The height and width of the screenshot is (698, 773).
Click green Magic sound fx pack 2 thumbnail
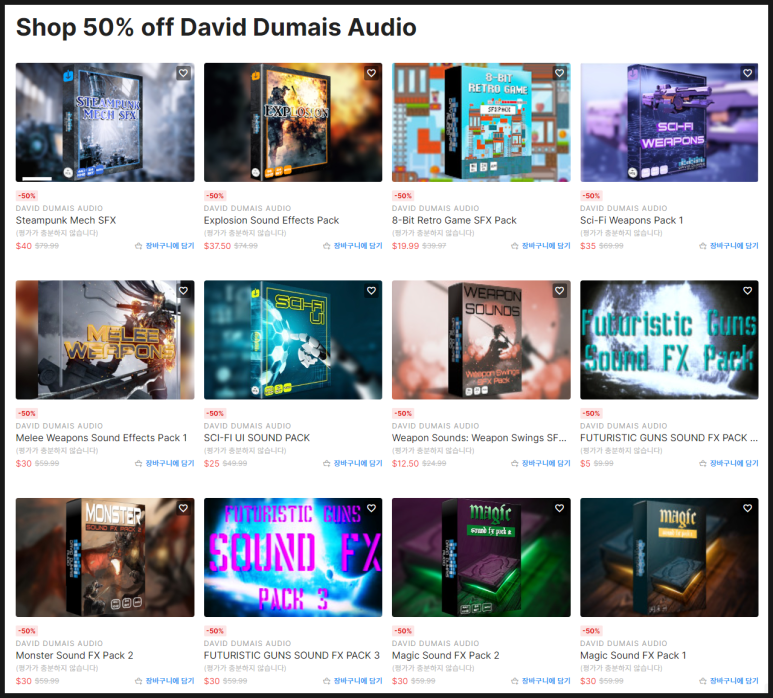tap(481, 557)
